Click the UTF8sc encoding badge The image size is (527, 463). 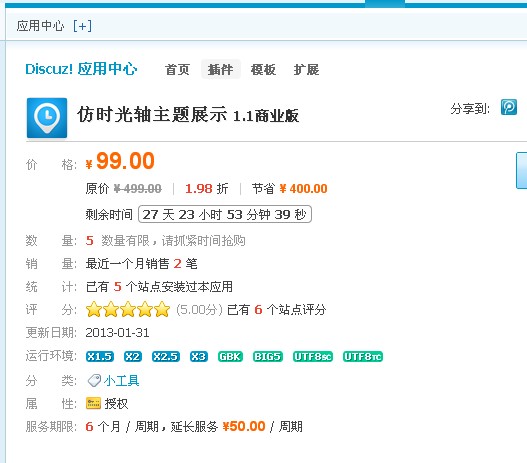[313, 356]
